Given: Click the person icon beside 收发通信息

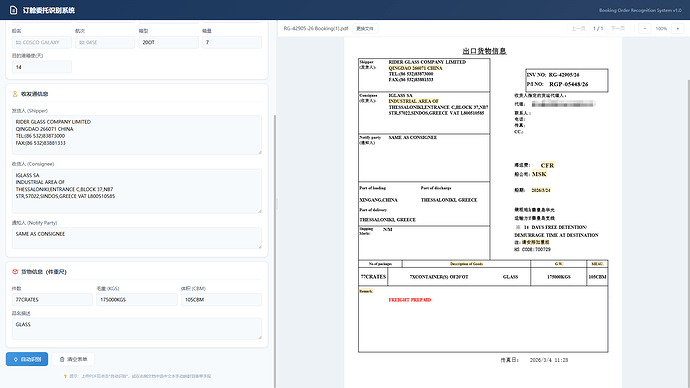Looking at the screenshot, I should click(x=15, y=94).
